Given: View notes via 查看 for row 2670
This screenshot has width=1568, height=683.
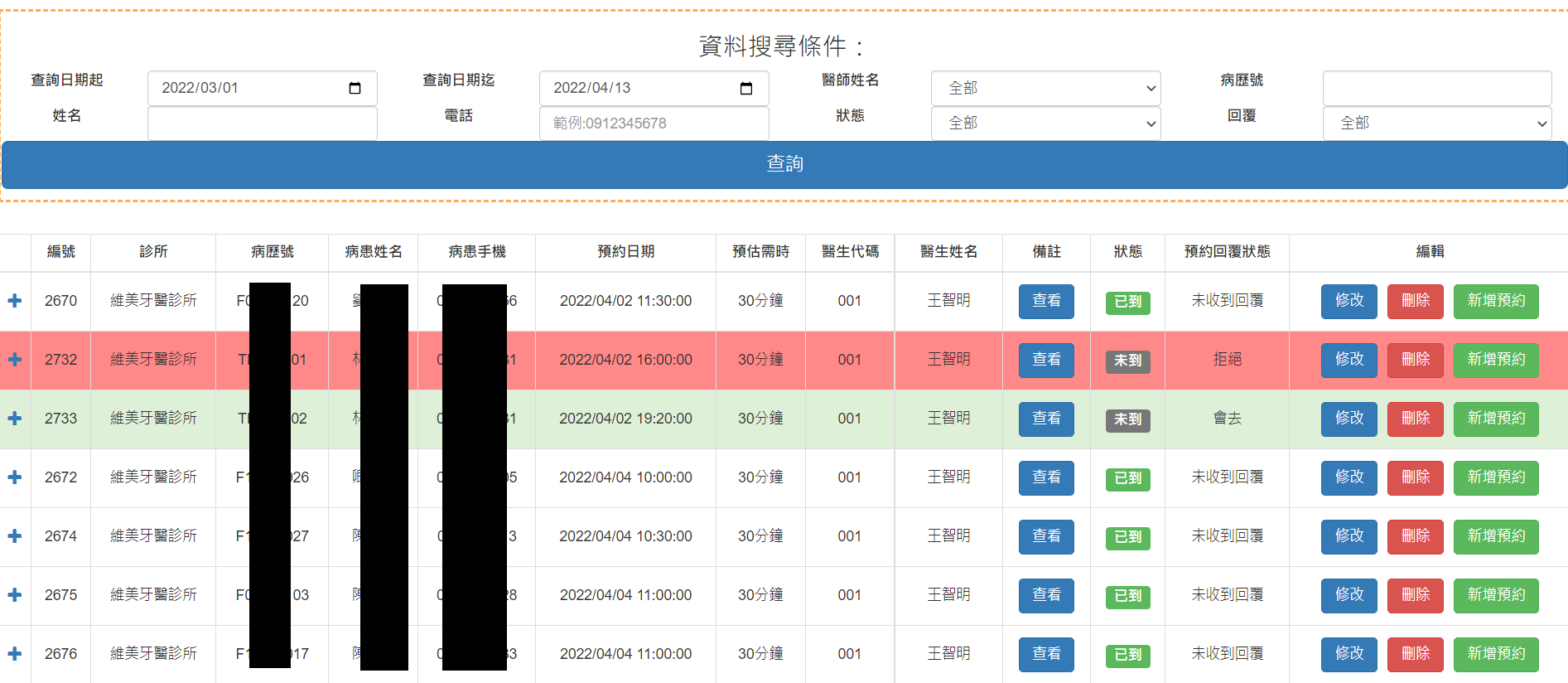Looking at the screenshot, I should (1046, 301).
